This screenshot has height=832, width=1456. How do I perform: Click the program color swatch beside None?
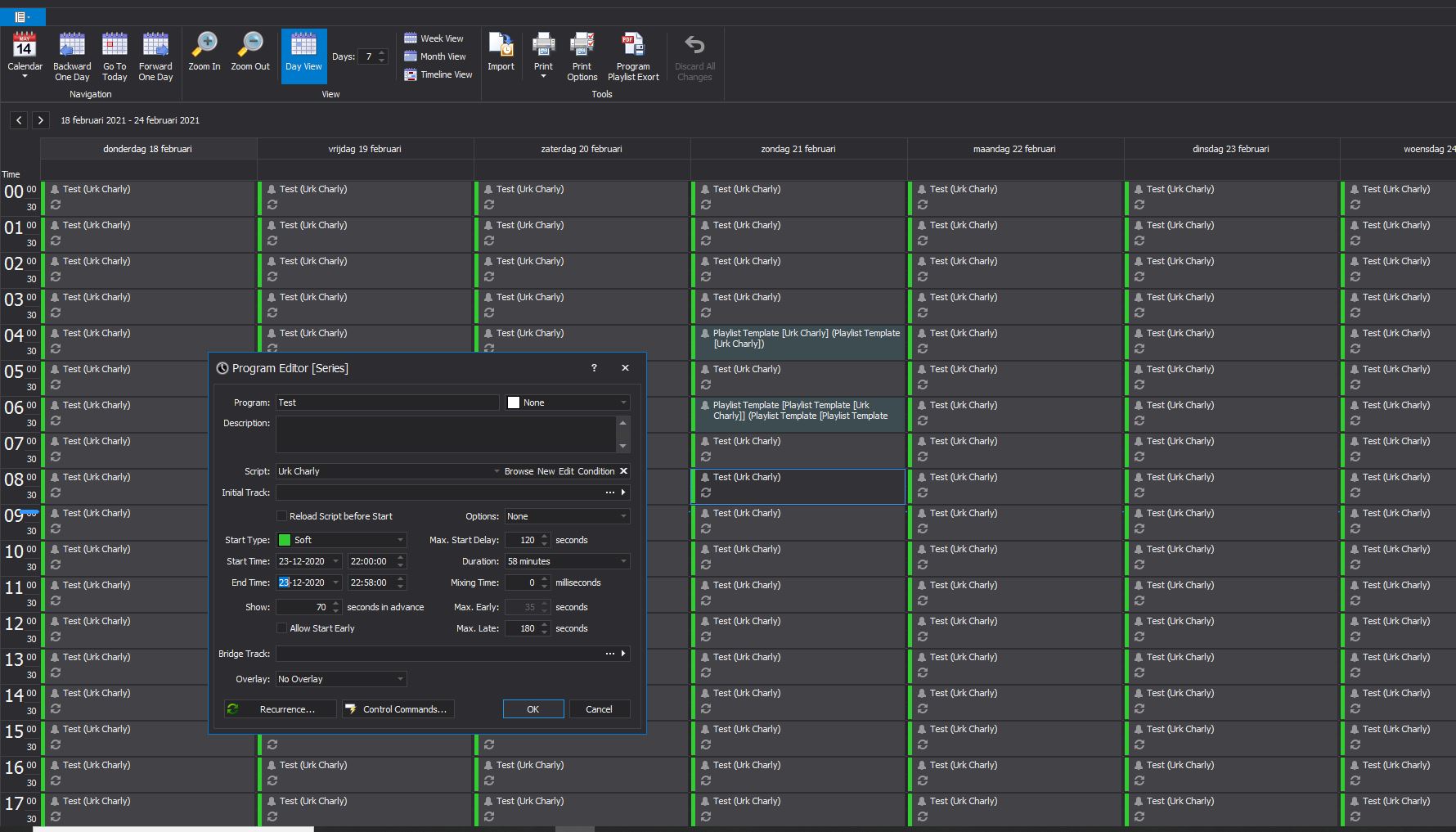tap(514, 403)
